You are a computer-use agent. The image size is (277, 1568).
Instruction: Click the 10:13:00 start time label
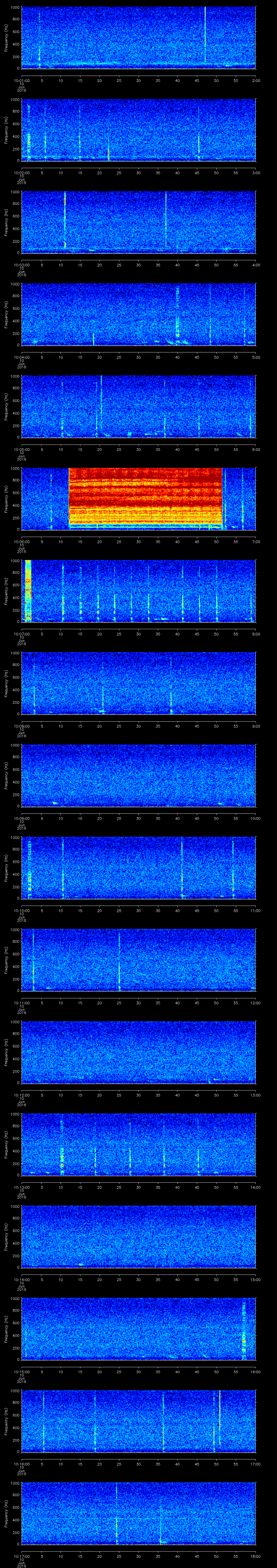[x=21, y=1187]
